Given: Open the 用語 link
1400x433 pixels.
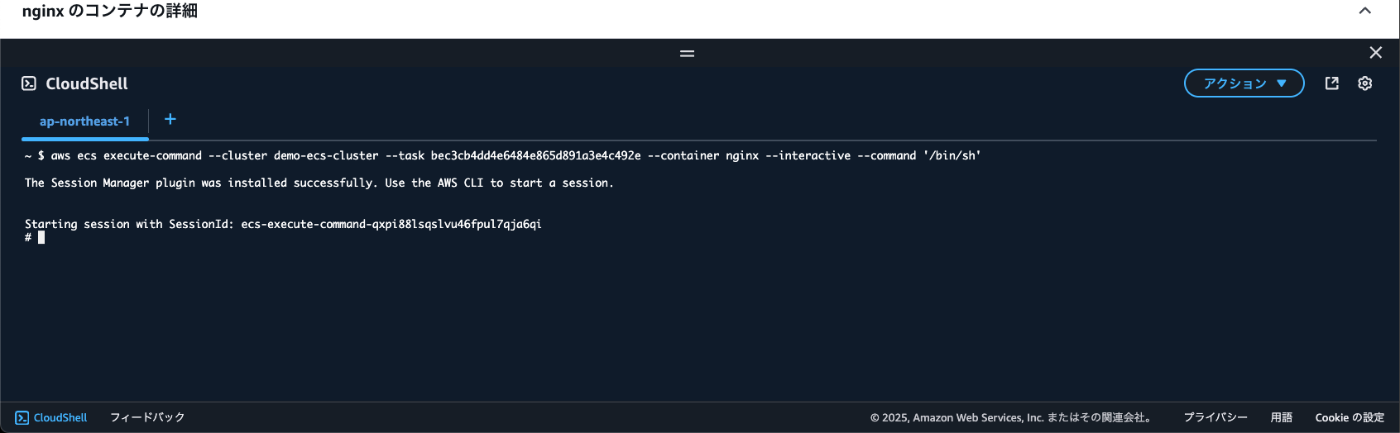Looking at the screenshot, I should click(x=1281, y=418).
